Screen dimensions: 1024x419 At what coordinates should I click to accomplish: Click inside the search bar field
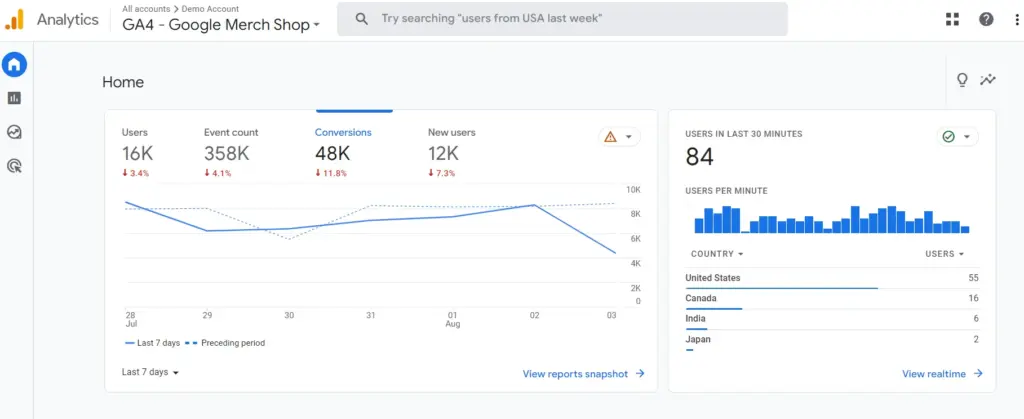click(562, 19)
